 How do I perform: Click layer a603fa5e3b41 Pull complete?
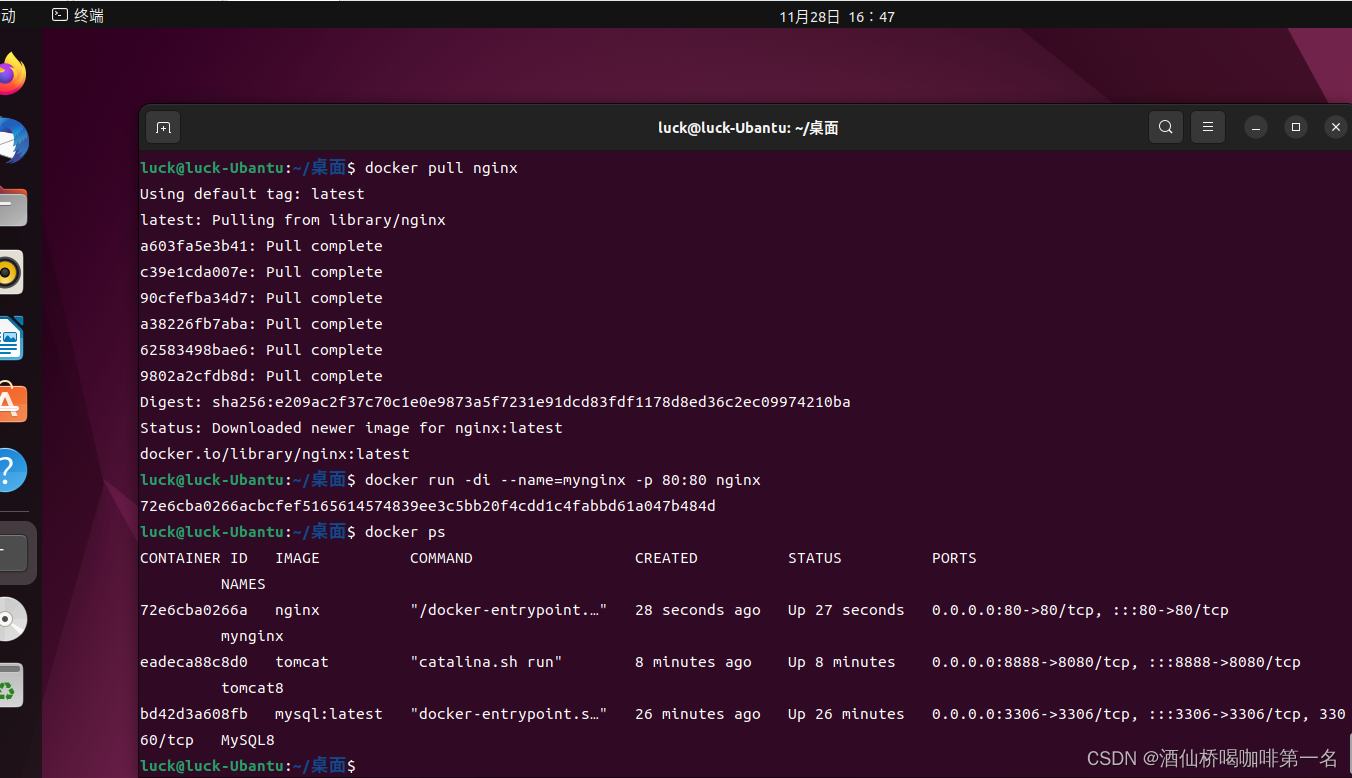pos(261,246)
